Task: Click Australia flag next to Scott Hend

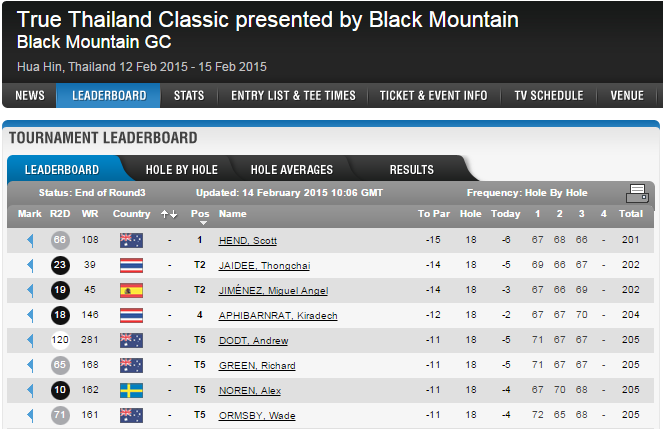Action: click(131, 240)
